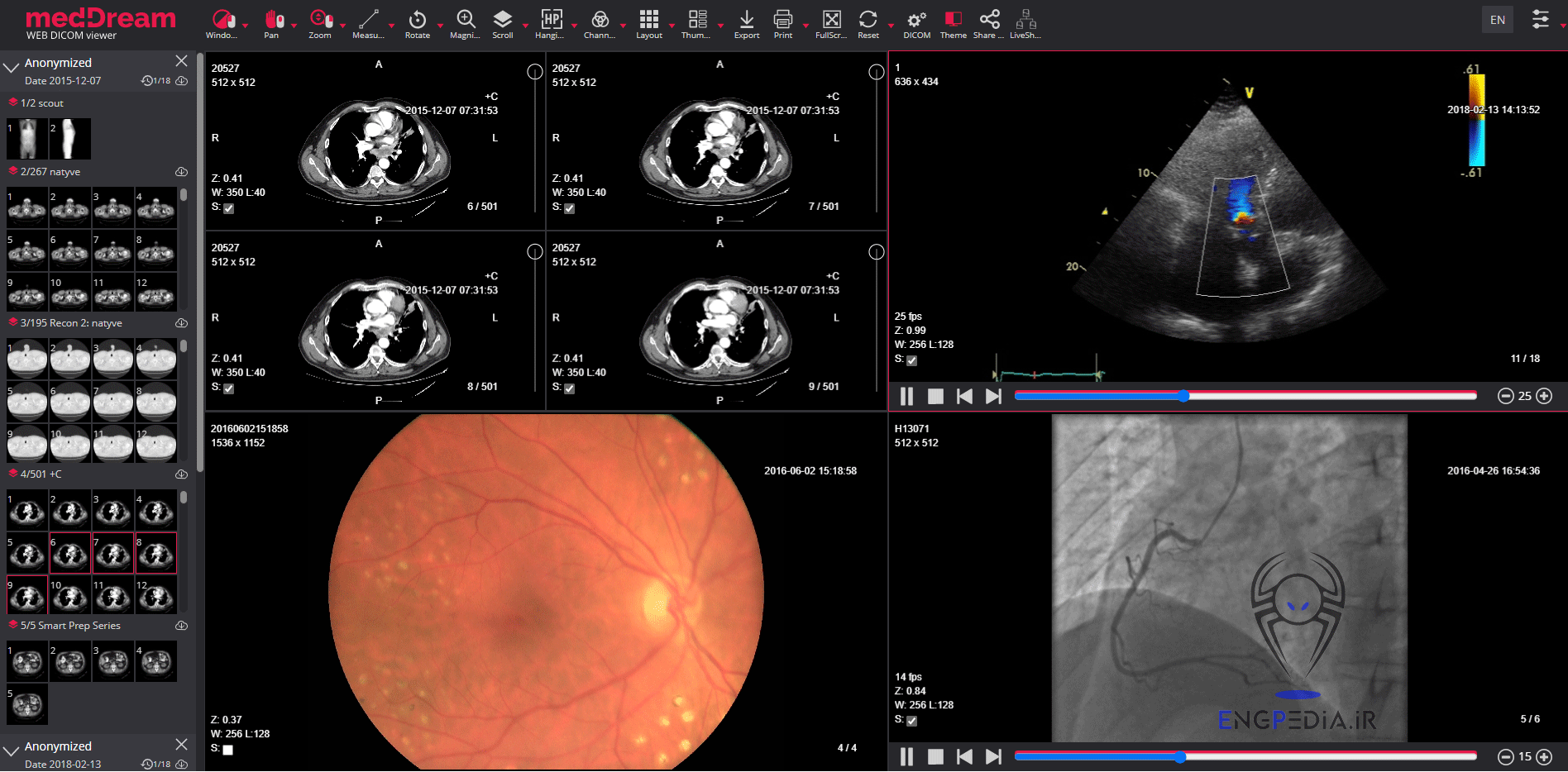
Task: Open dropdown arrow next to Zoom tool
Action: pyautogui.click(x=342, y=26)
